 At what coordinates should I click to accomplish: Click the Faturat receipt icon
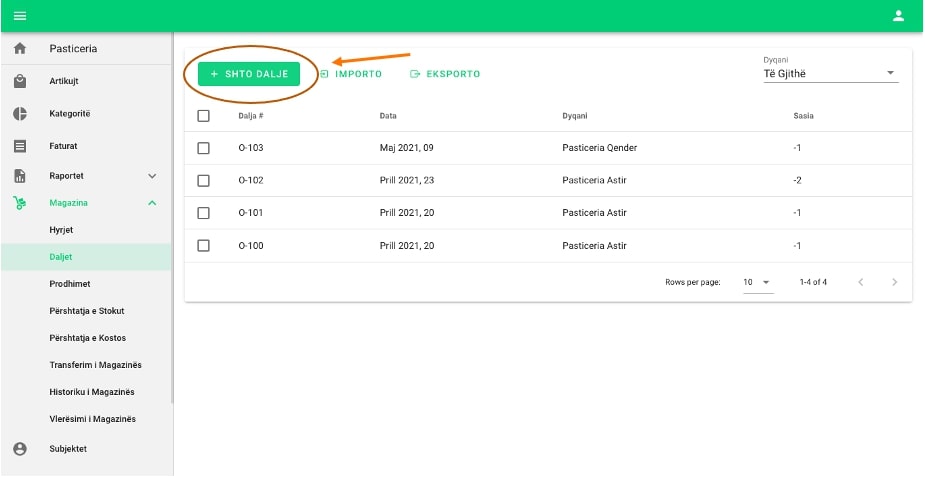point(19,146)
